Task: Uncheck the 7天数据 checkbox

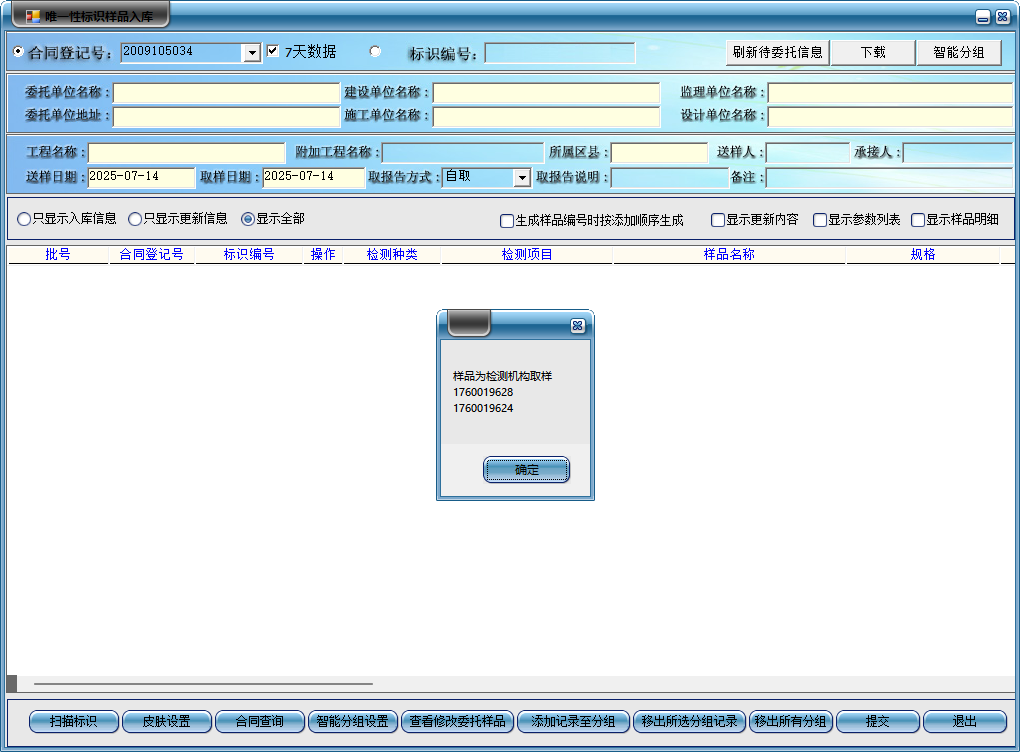Action: pos(273,51)
